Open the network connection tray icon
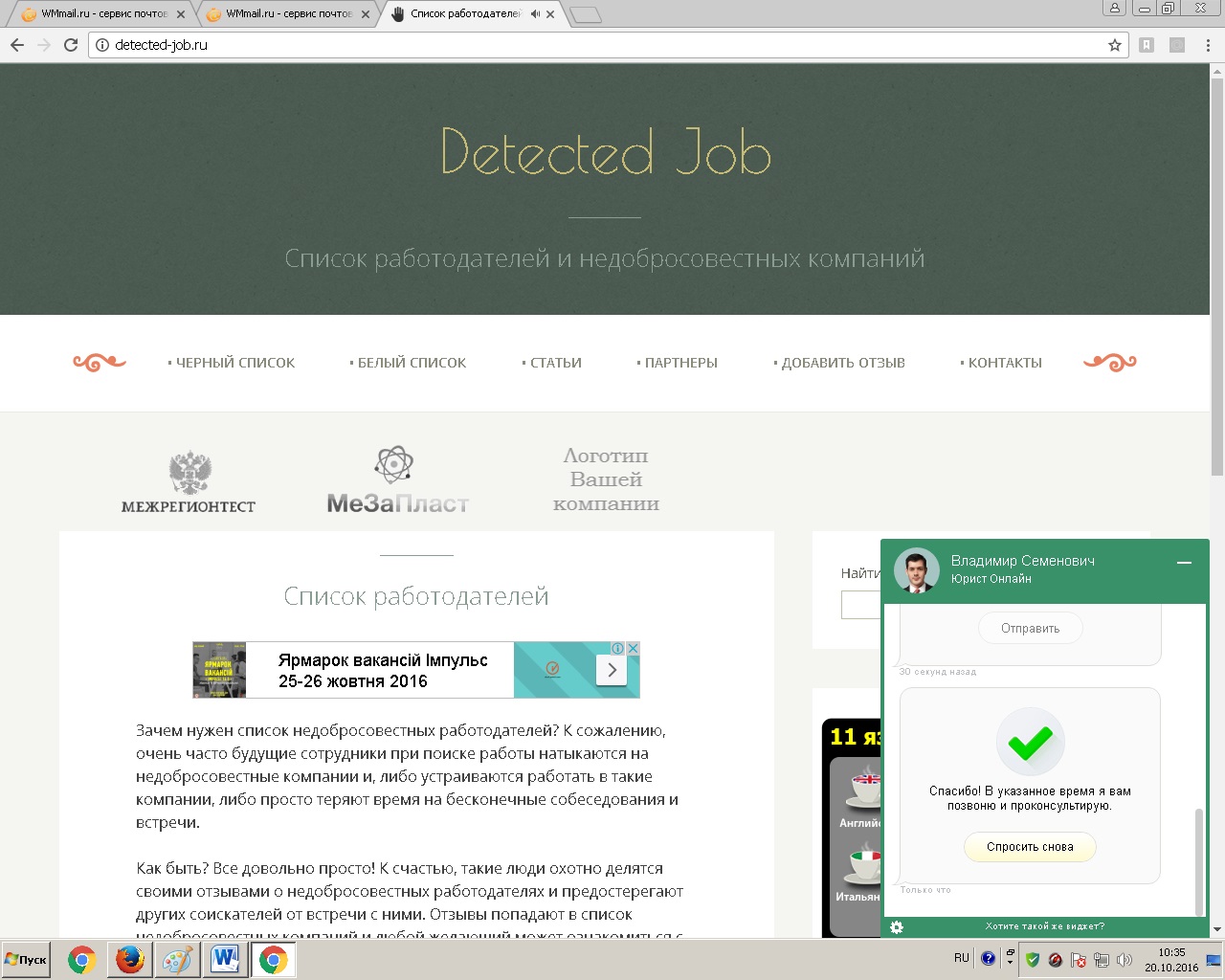 tap(1102, 960)
